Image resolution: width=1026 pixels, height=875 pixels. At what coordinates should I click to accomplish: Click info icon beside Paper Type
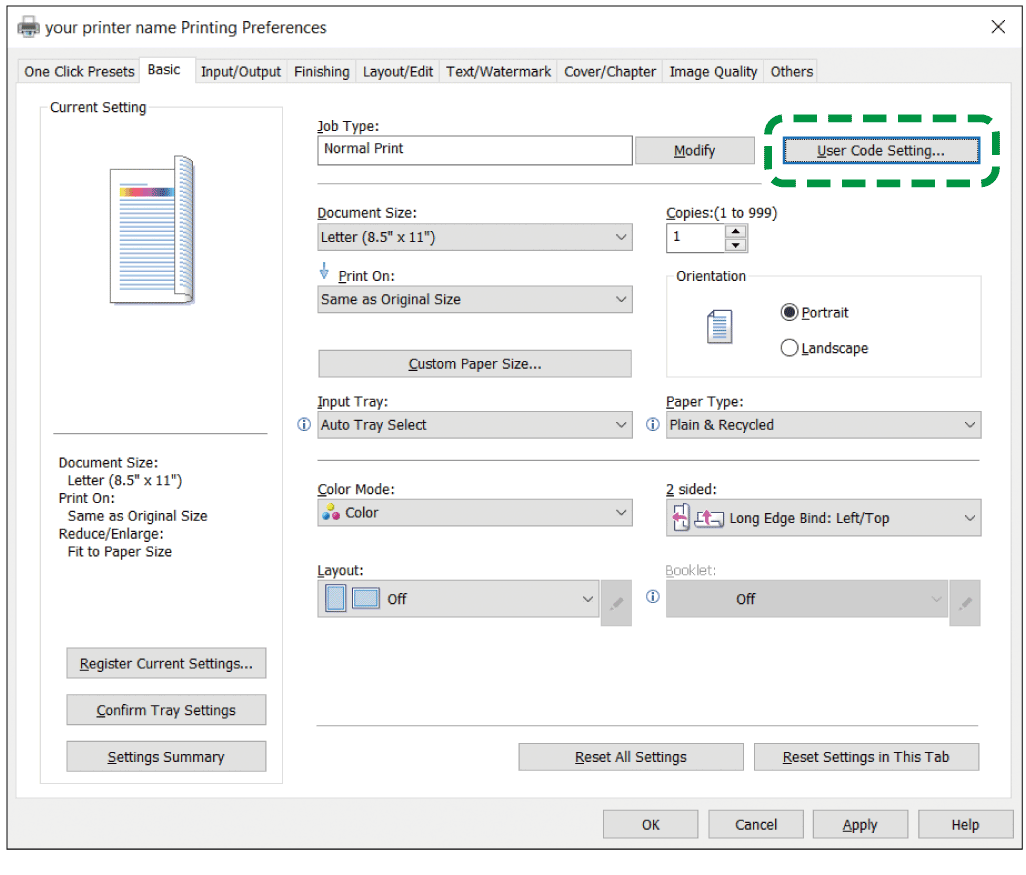coord(653,425)
